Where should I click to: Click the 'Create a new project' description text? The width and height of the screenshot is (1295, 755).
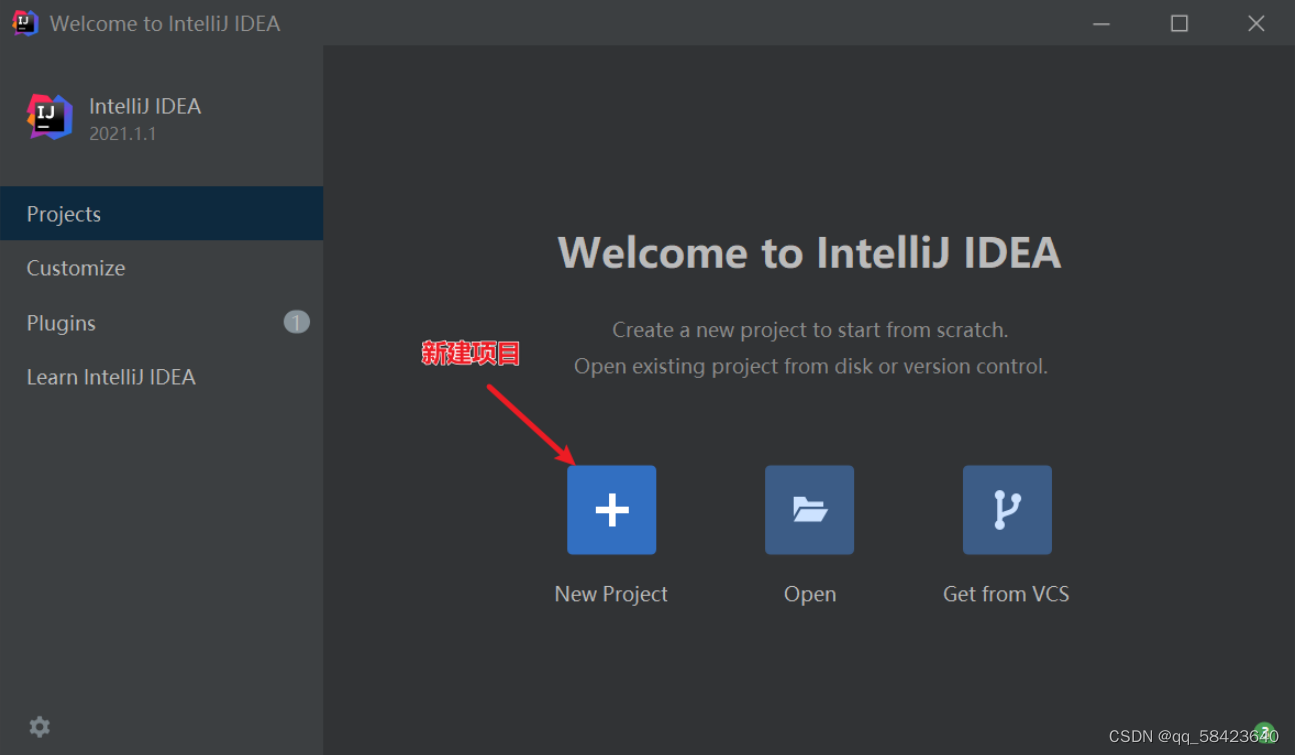pos(810,330)
